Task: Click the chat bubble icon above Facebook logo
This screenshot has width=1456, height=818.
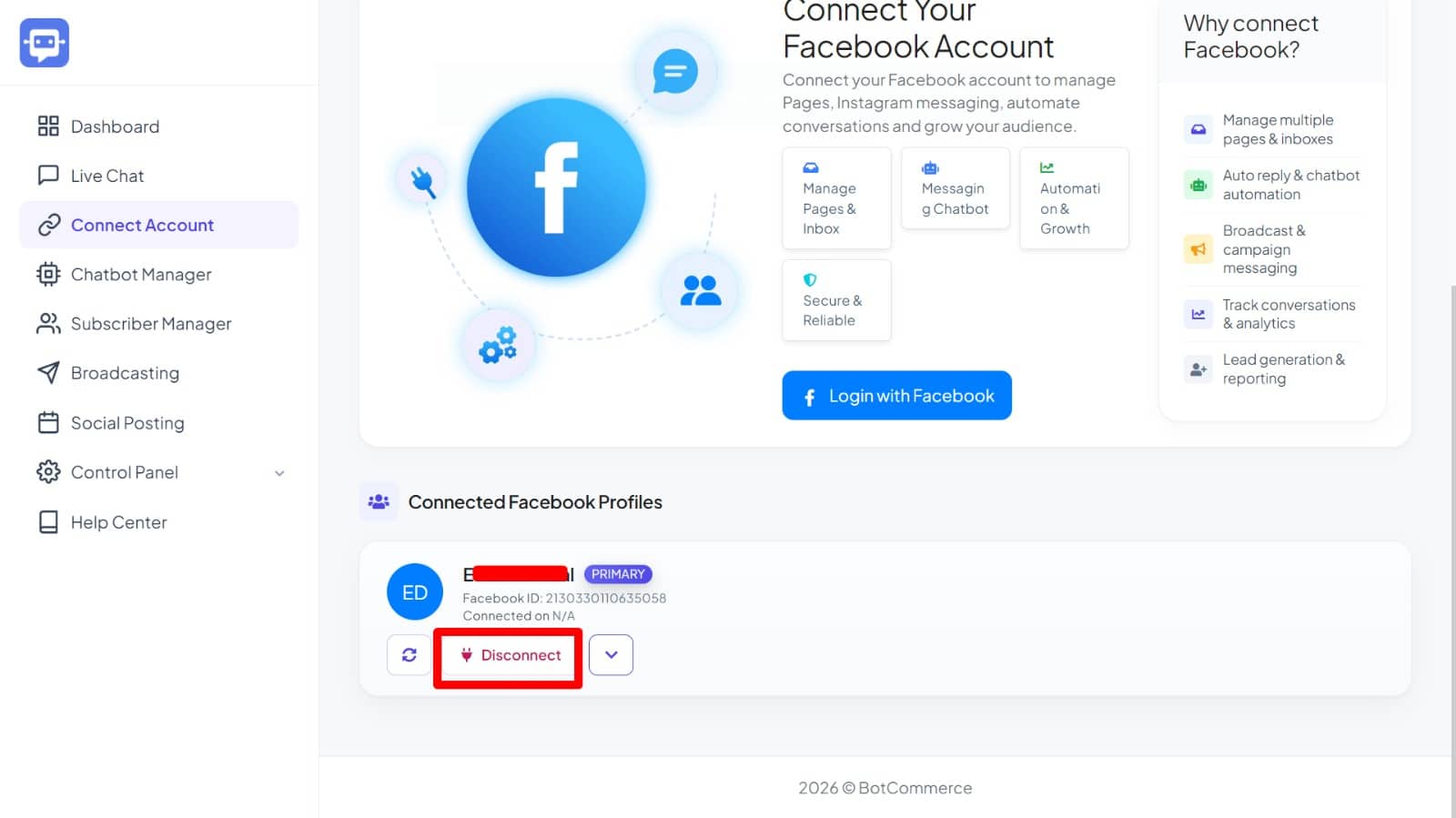Action: [675, 71]
